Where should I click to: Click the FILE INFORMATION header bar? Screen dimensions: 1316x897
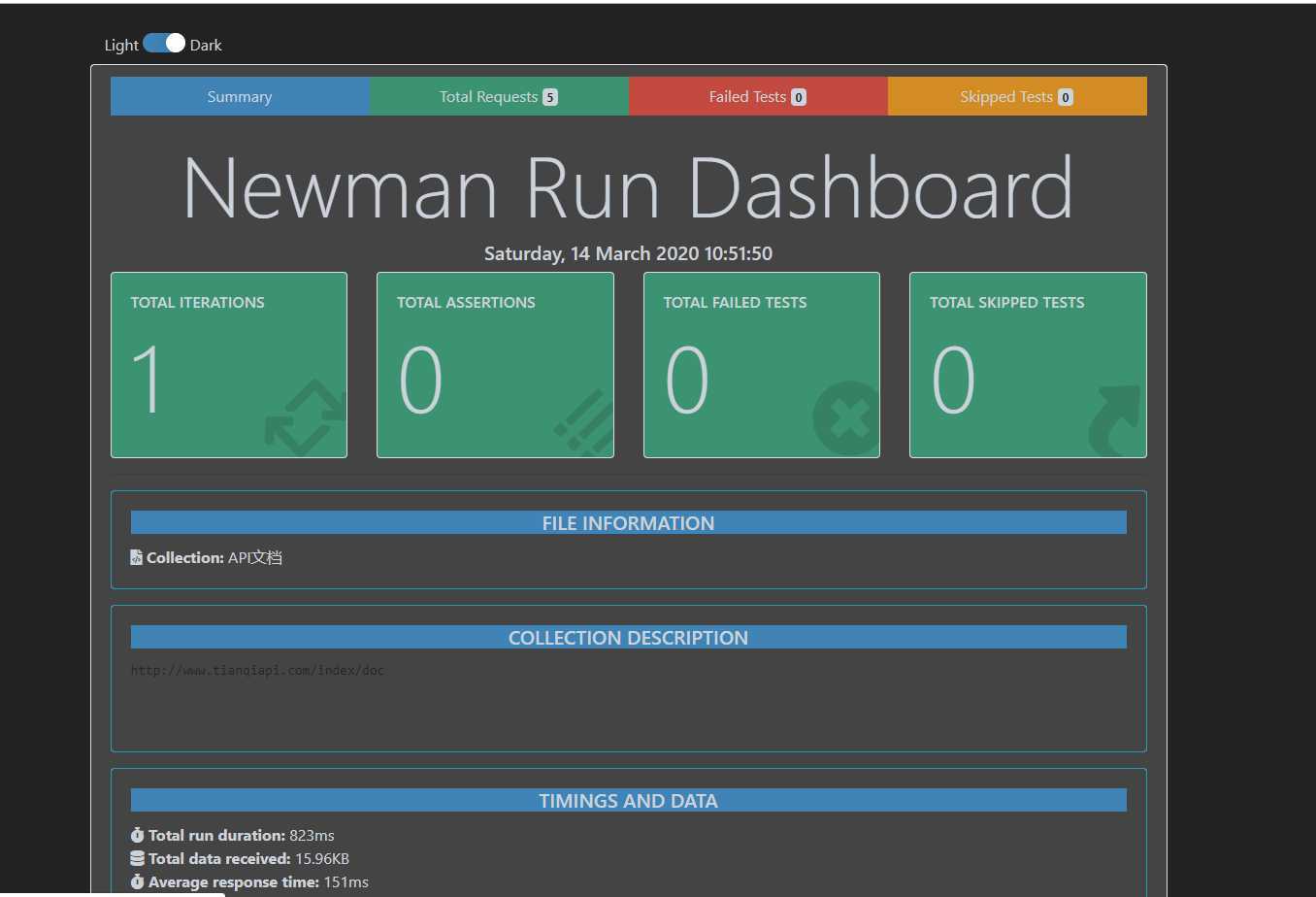point(629,522)
